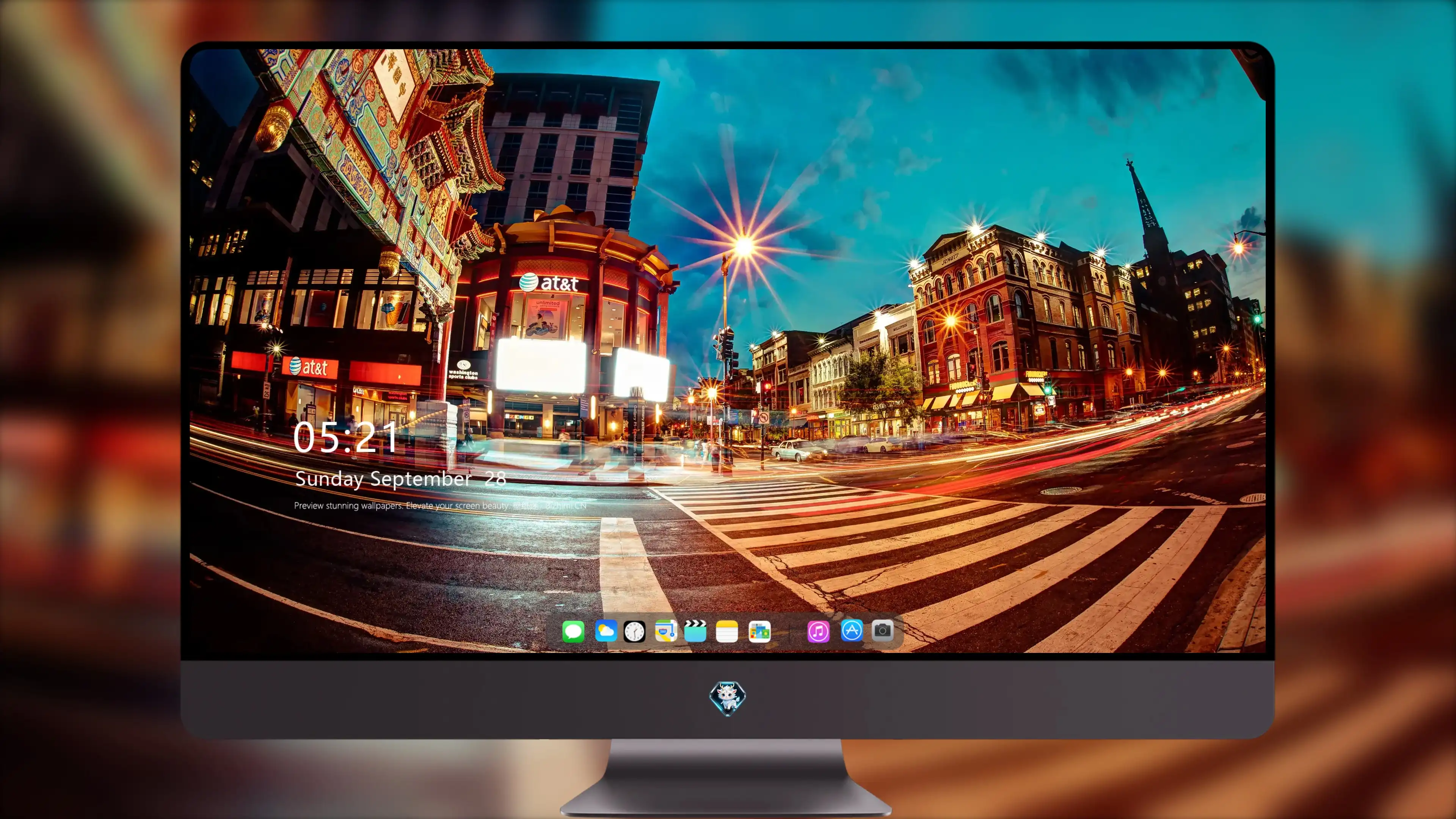Open the yellow Notes app in dock
The height and width of the screenshot is (819, 1456).
click(x=727, y=631)
